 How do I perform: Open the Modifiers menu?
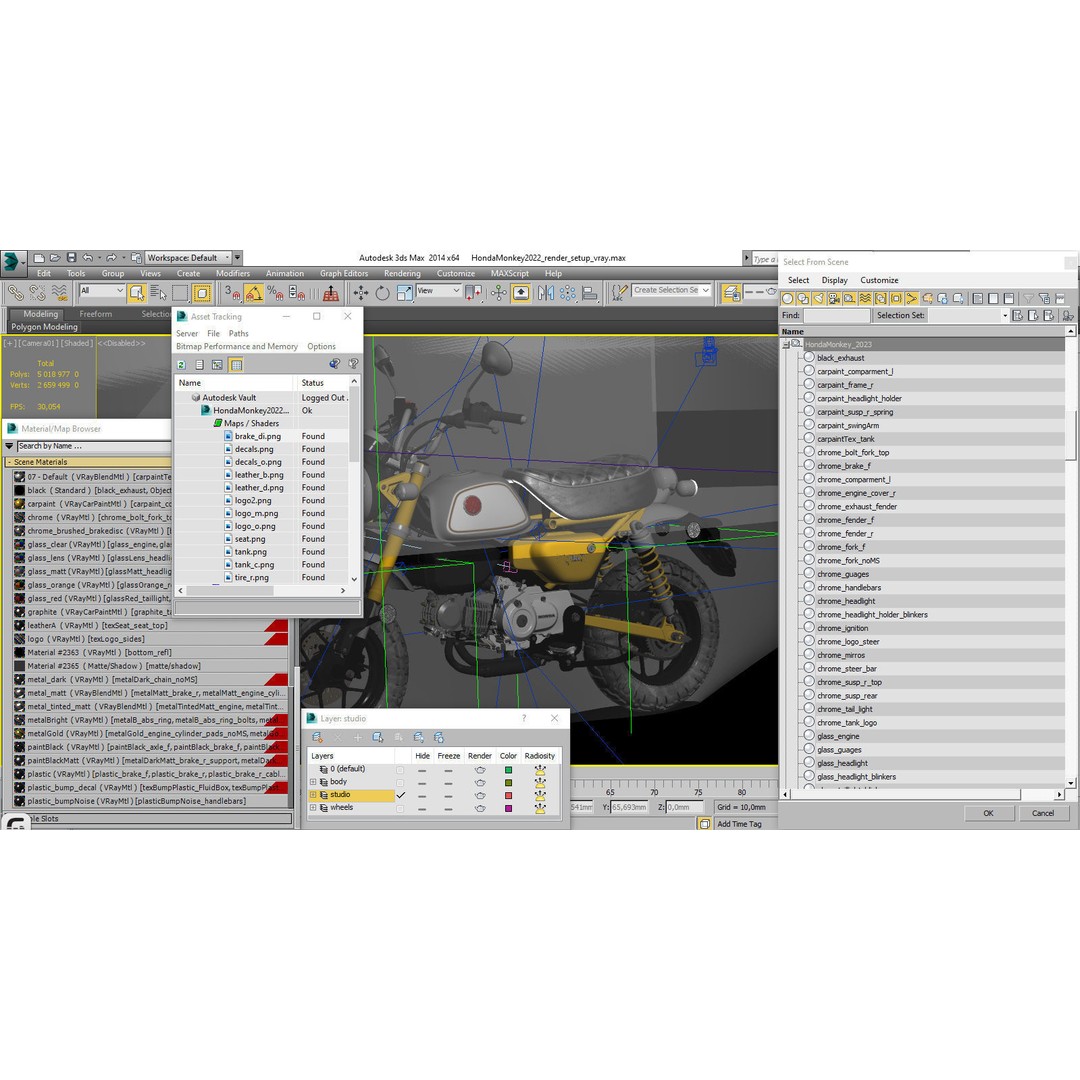tap(233, 273)
